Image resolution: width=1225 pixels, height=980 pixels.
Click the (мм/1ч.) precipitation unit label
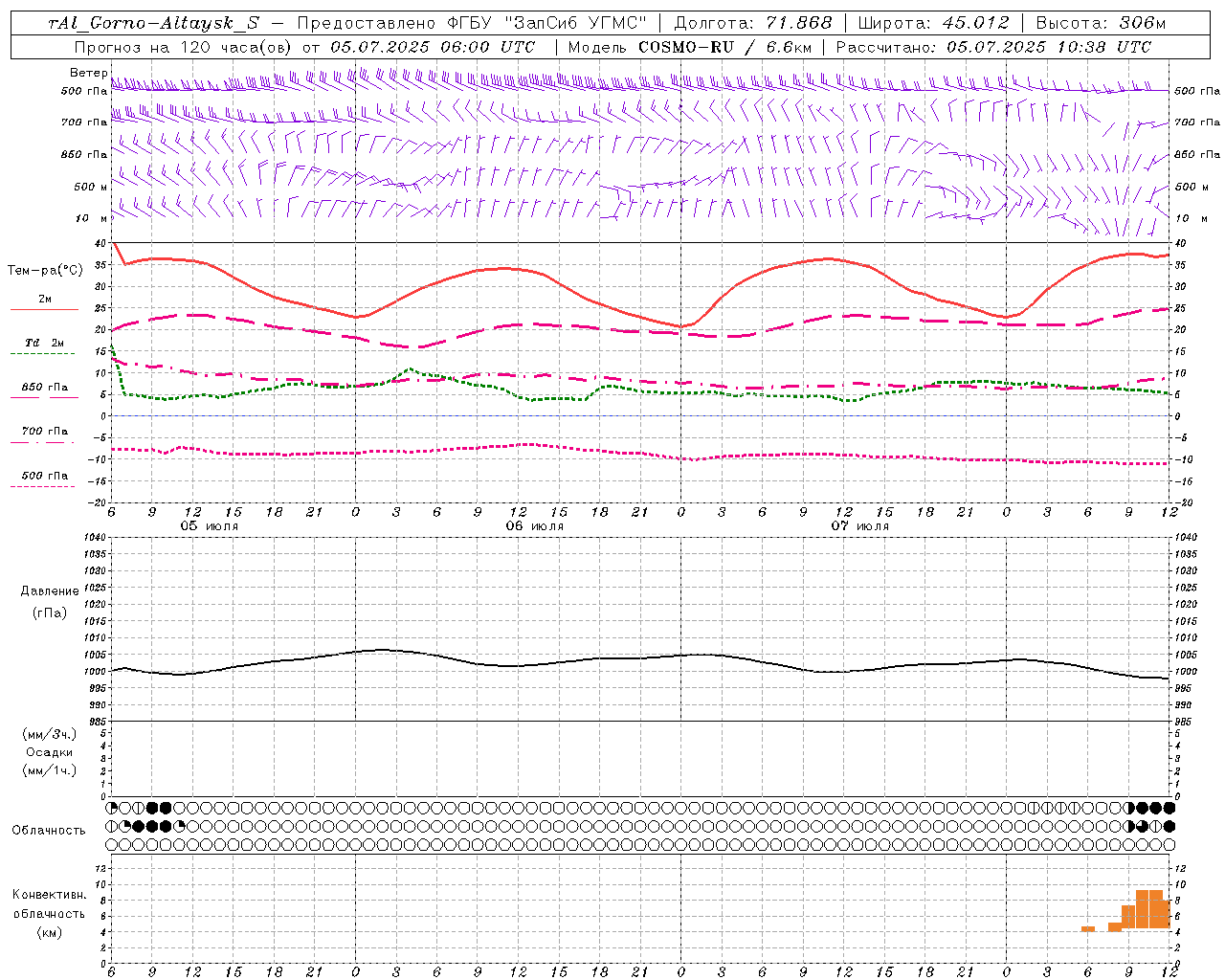pos(50,770)
